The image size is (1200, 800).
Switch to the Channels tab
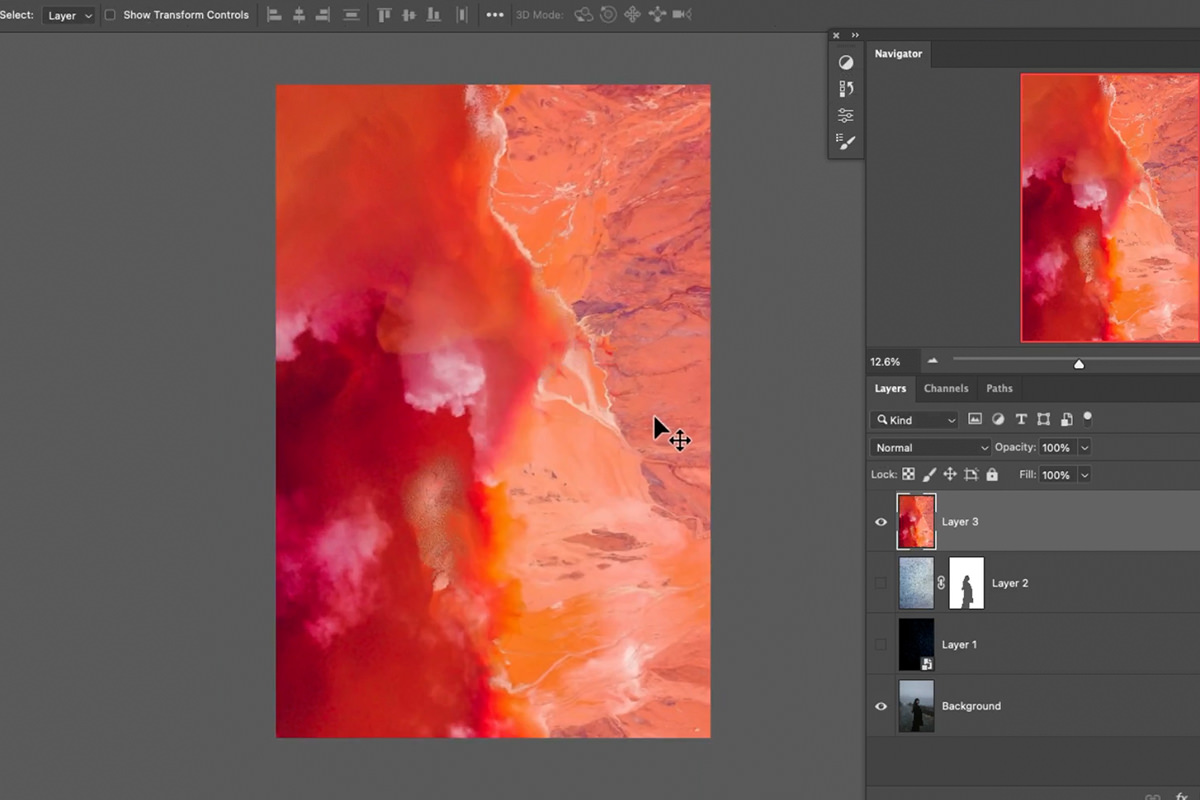[946, 388]
